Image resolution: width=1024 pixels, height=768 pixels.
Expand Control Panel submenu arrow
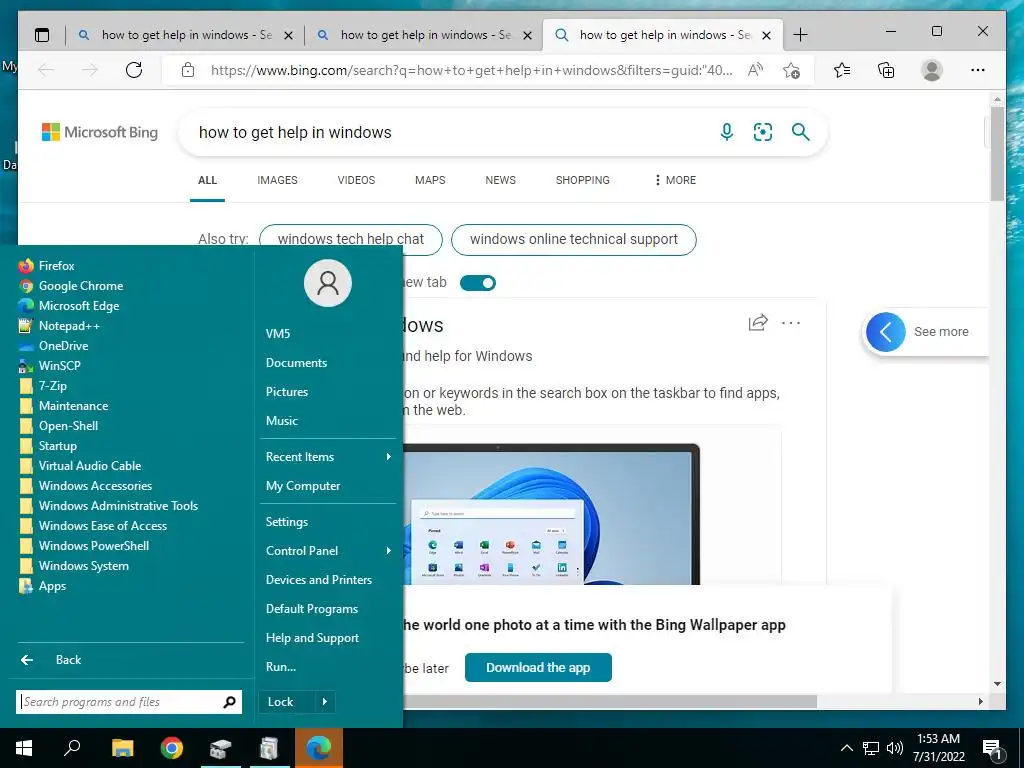(389, 551)
